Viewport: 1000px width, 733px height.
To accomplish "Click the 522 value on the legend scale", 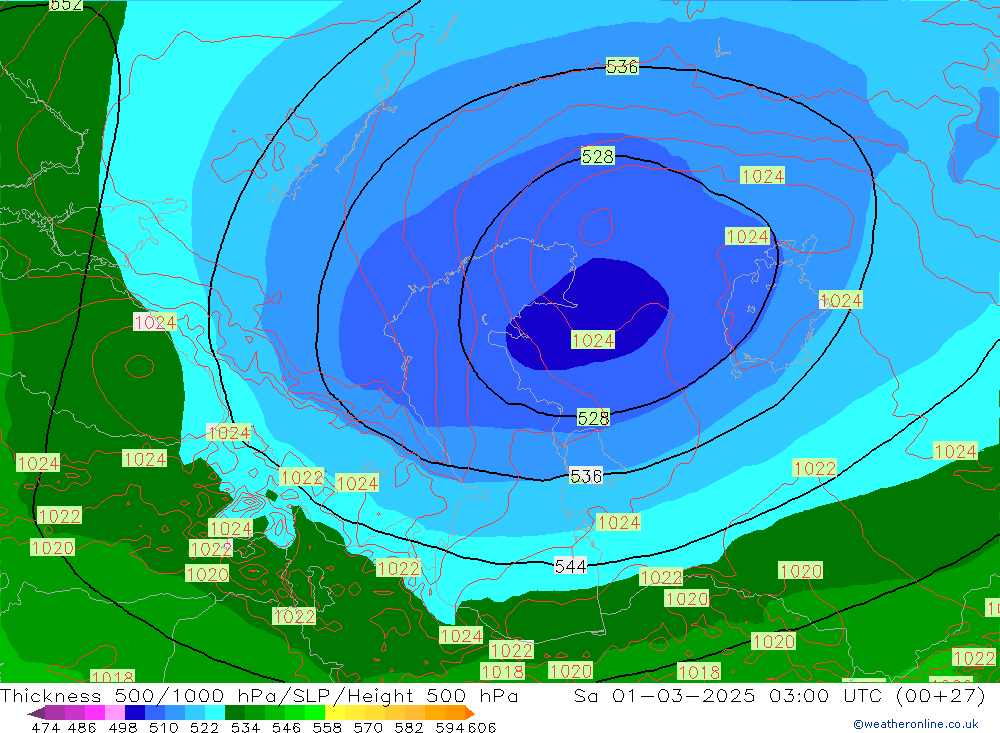I will 204,727.
